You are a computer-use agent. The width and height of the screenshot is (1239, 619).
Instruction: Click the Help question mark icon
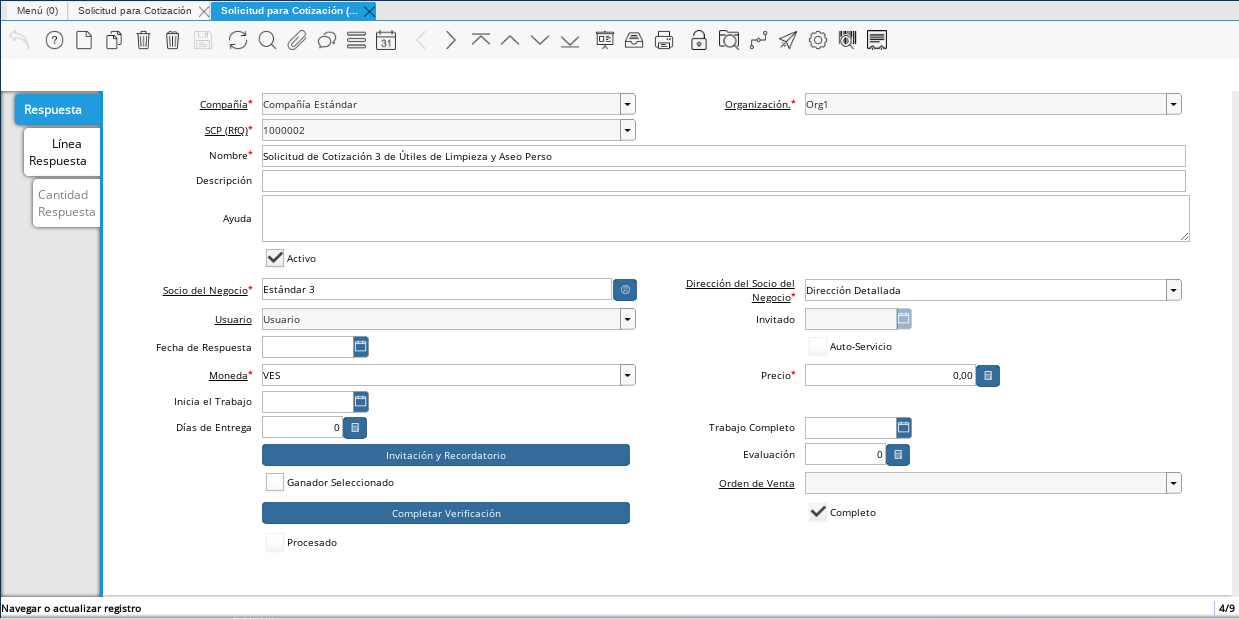[x=54, y=40]
